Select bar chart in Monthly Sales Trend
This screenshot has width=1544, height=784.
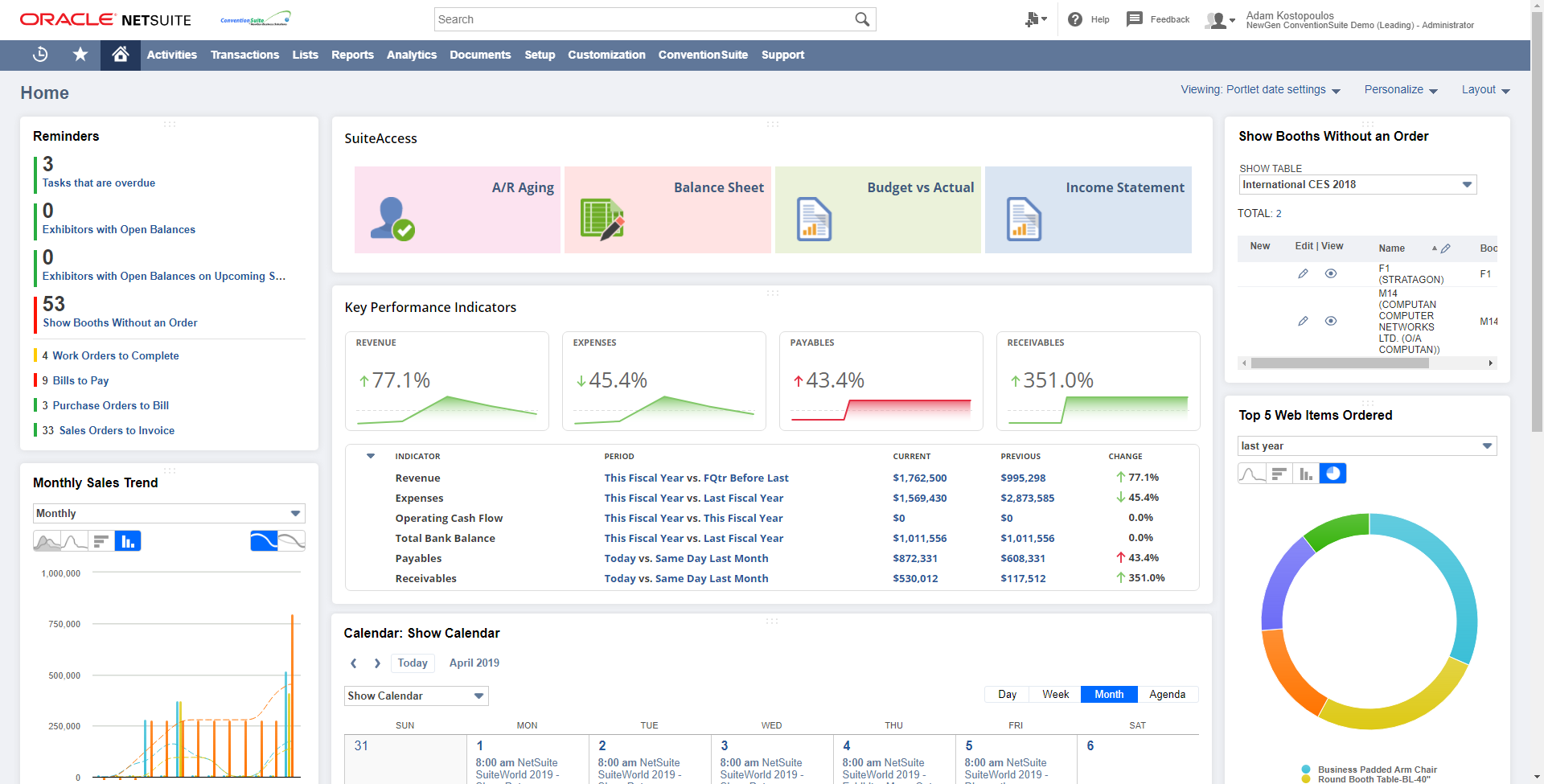[101, 541]
